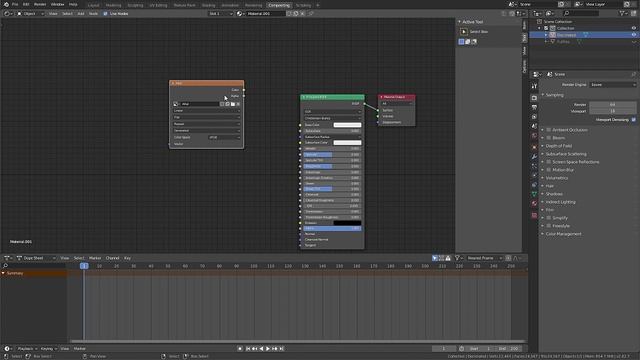The width and height of the screenshot is (640, 360).
Task: Adjust the Specular slider in Principled BSDF
Action: coord(332,154)
